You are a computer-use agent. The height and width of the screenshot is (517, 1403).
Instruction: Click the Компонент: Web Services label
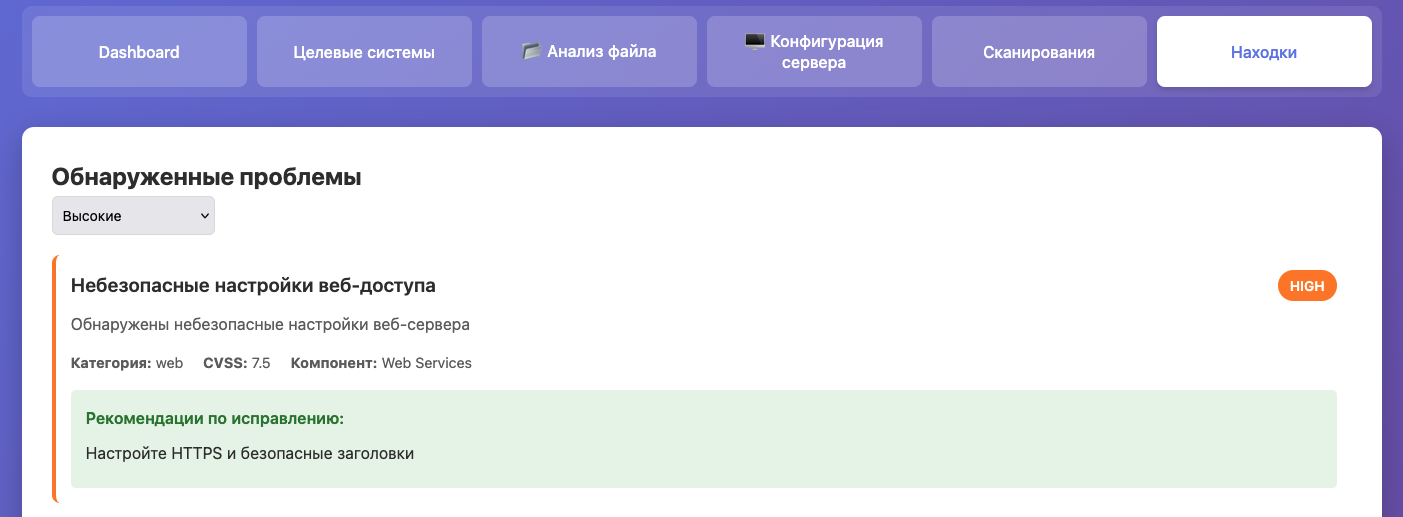(x=381, y=363)
